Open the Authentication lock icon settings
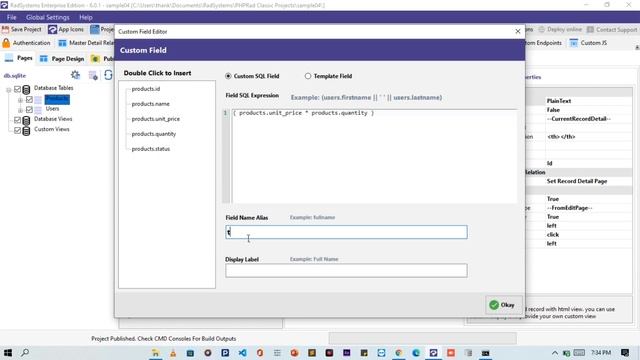640x360 pixels. (6, 43)
